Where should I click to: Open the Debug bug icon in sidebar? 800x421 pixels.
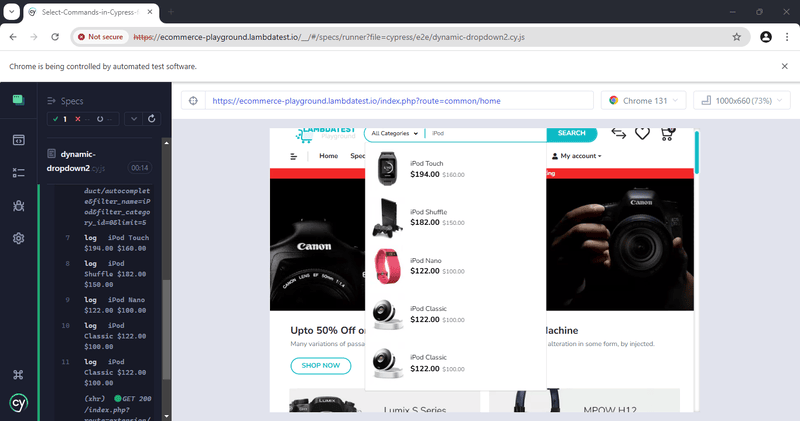point(18,206)
